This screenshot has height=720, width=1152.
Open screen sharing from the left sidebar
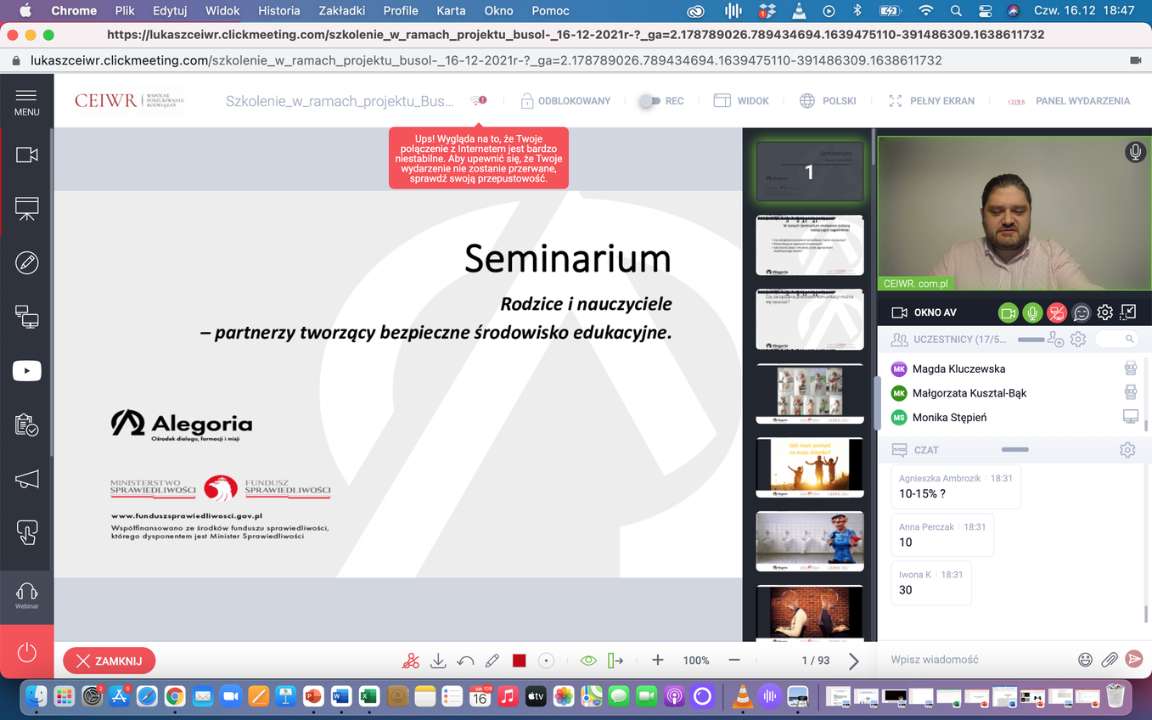[x=27, y=317]
